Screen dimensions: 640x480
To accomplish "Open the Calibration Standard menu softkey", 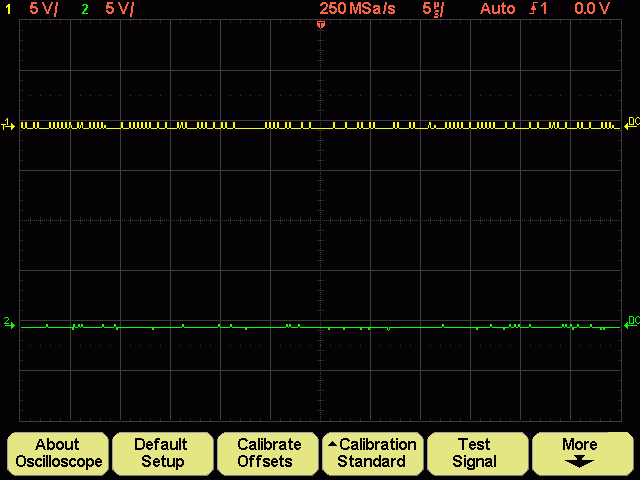I will (x=373, y=453).
